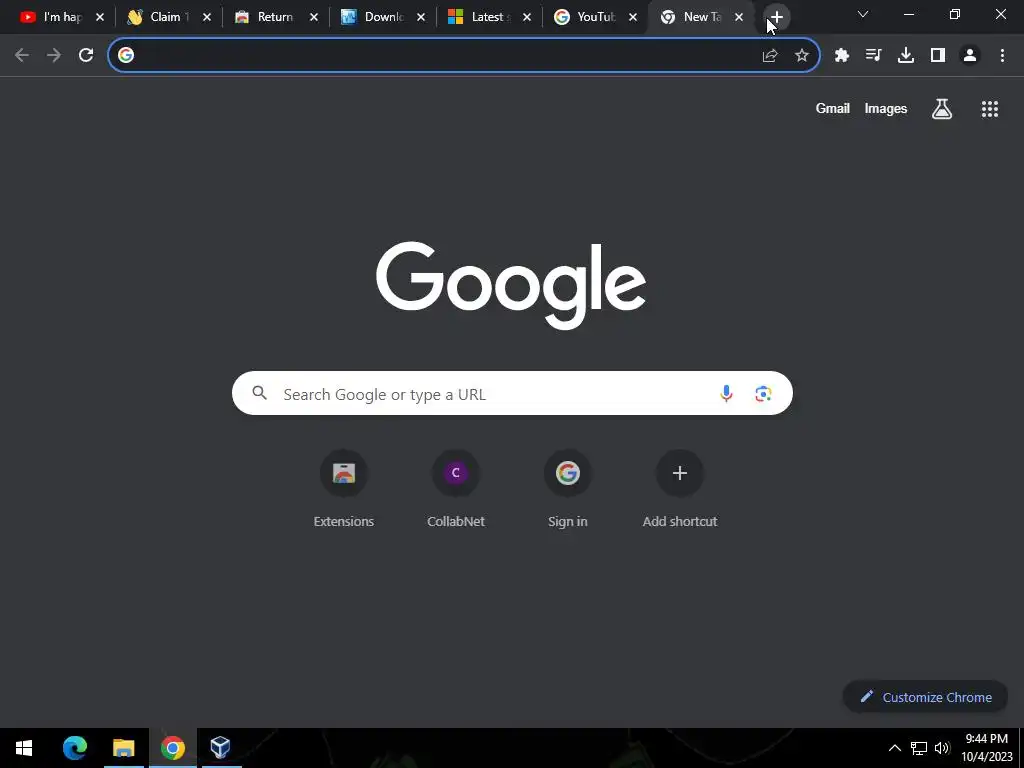
Task: Open Gmail link
Action: [833, 108]
